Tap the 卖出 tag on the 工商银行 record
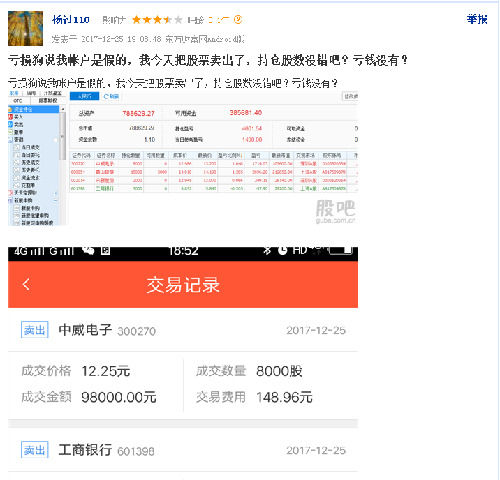500x480 pixels. click(x=35, y=450)
